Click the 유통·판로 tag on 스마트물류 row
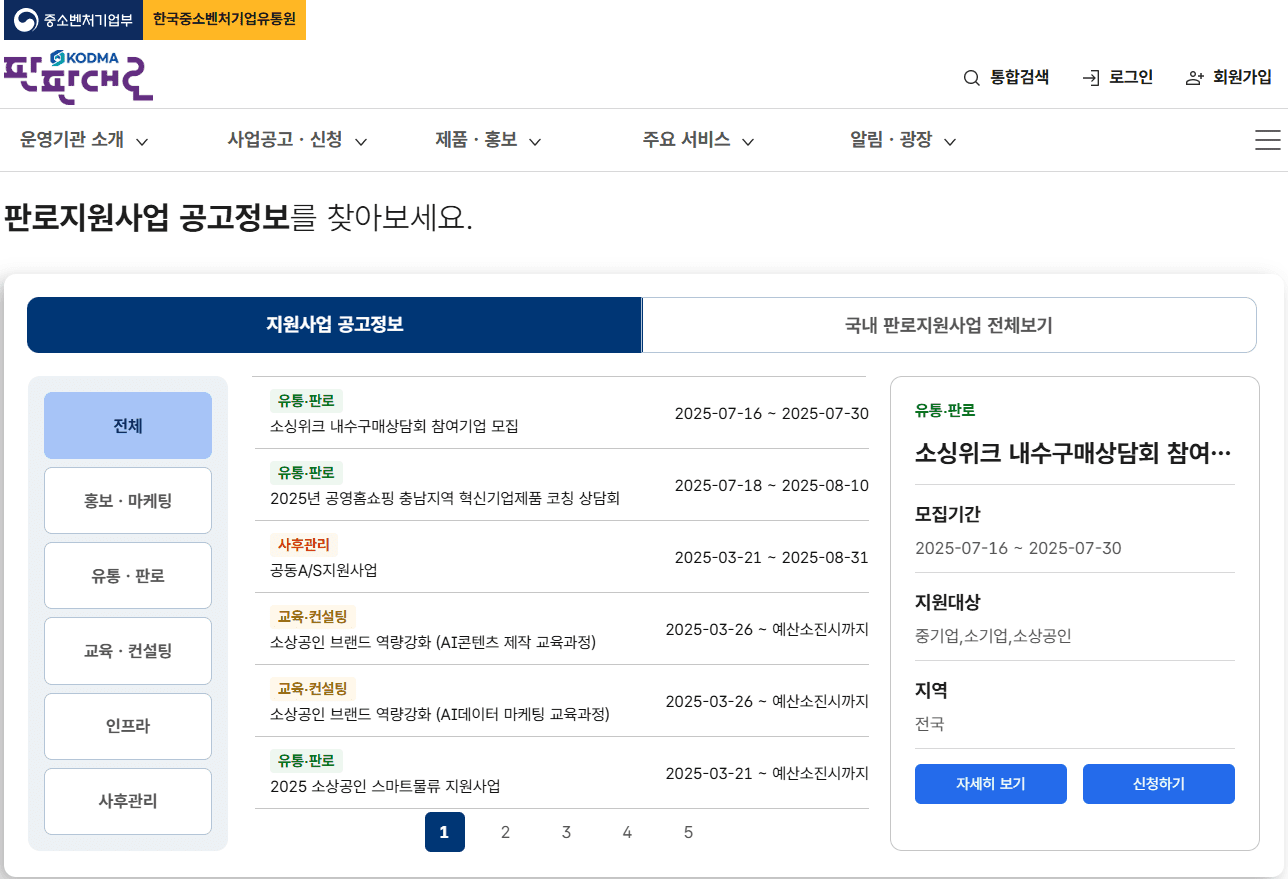Screen dimensions: 1288x879 [x=306, y=761]
